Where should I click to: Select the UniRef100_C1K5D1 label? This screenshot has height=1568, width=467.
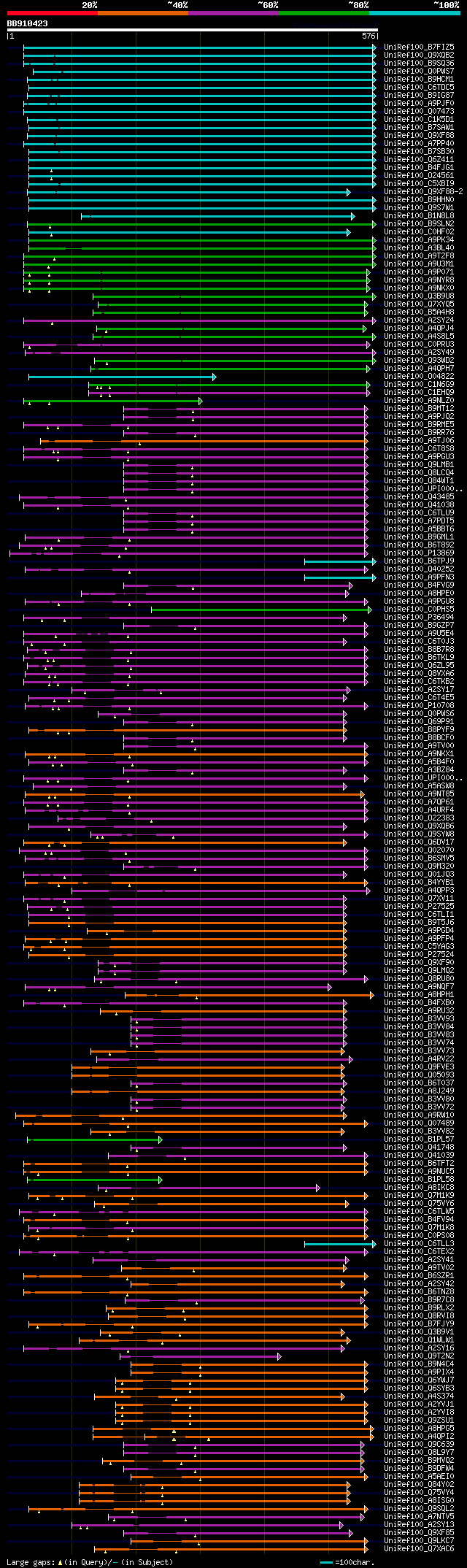[419, 119]
